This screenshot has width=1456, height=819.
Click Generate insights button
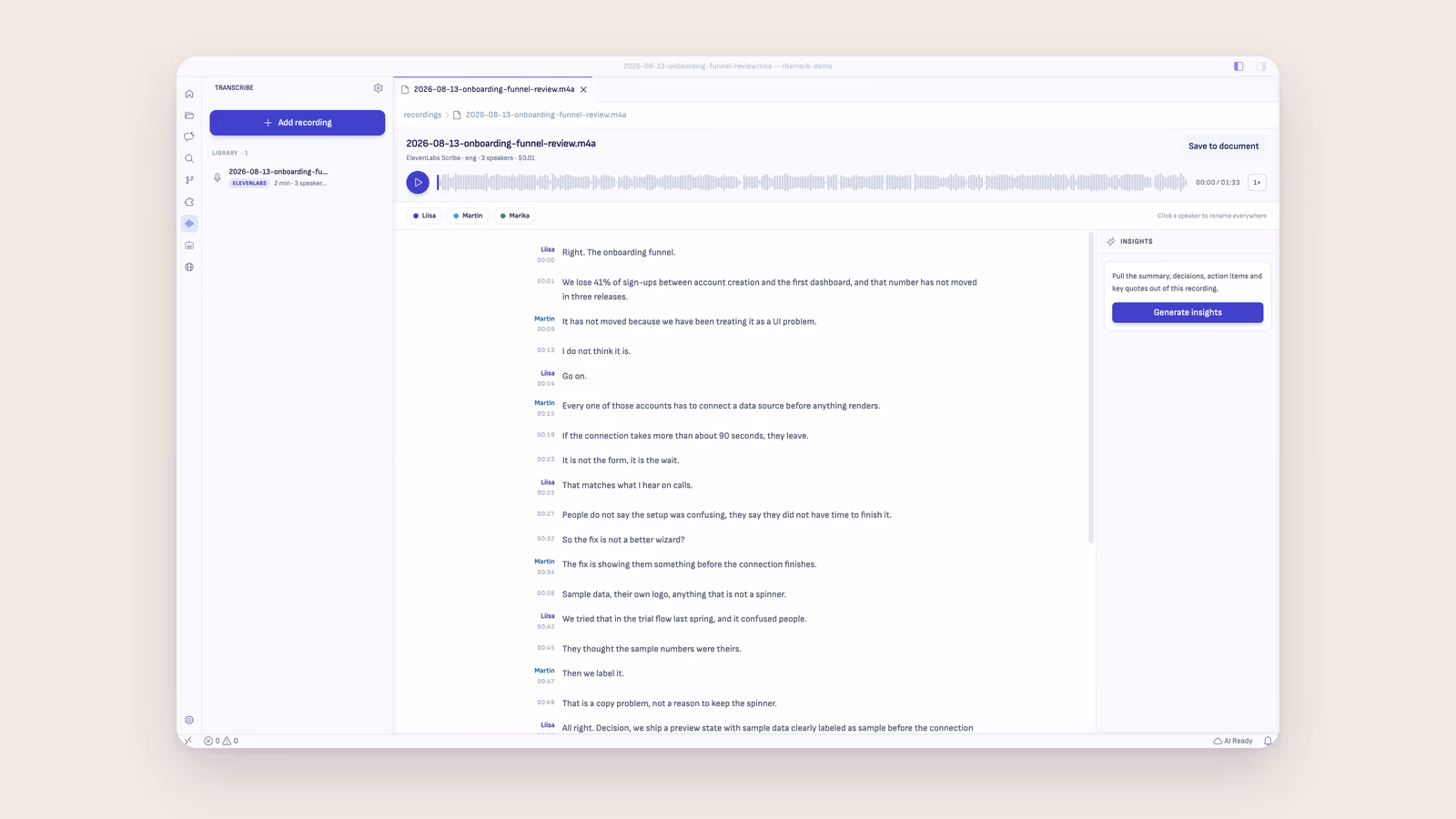click(x=1188, y=312)
